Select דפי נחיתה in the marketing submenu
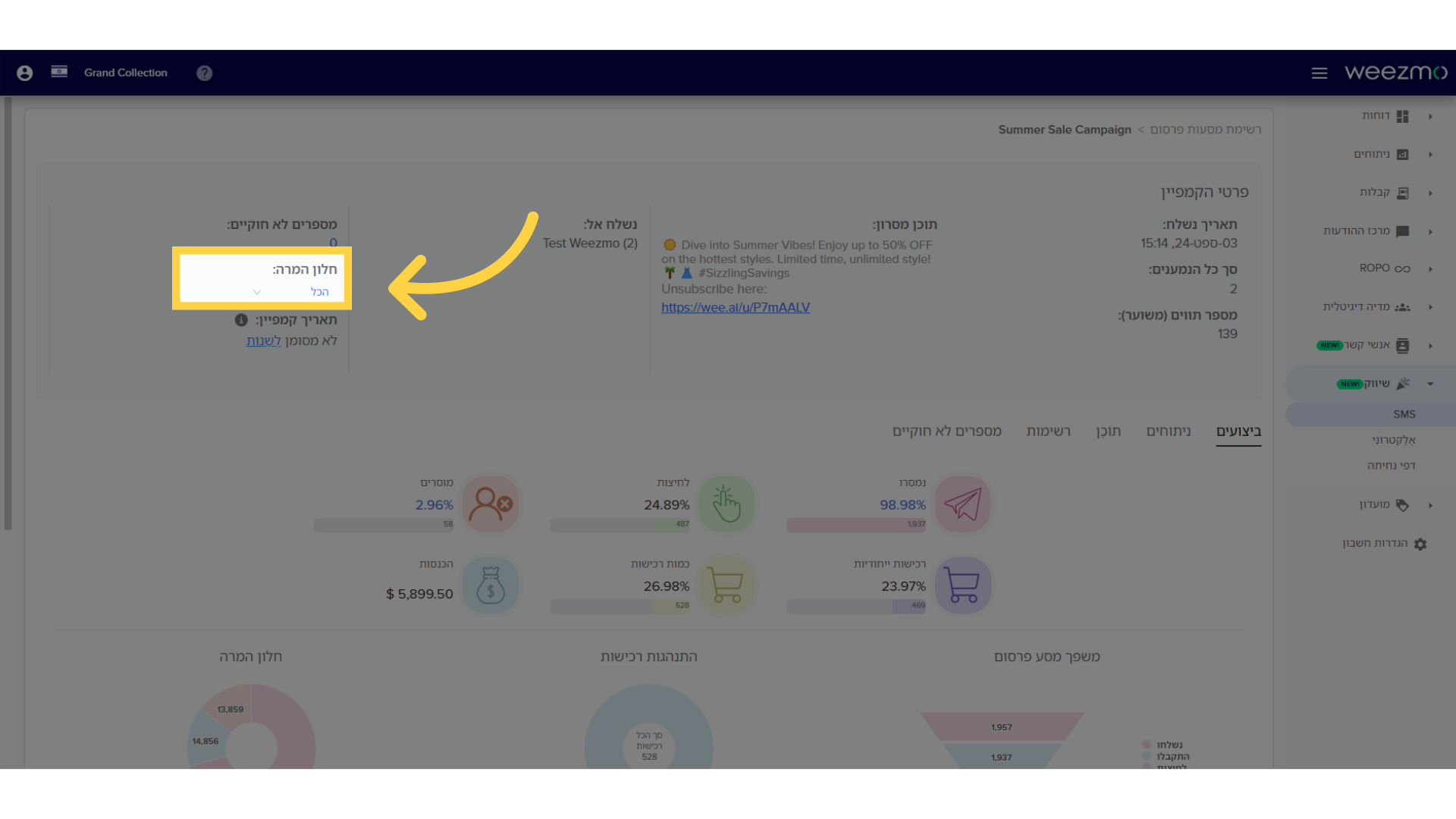 point(1392,466)
